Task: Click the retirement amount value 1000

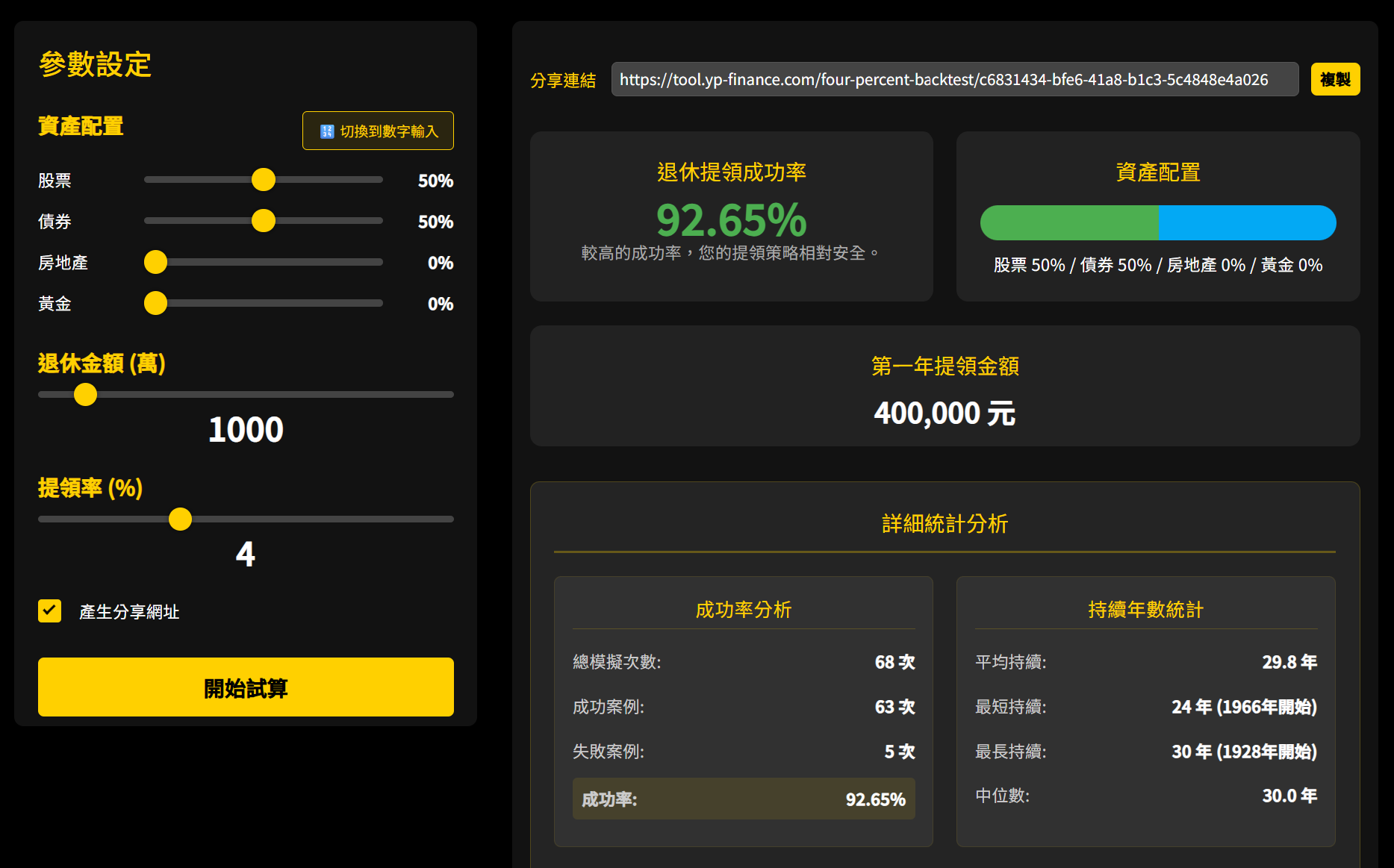Action: click(246, 429)
